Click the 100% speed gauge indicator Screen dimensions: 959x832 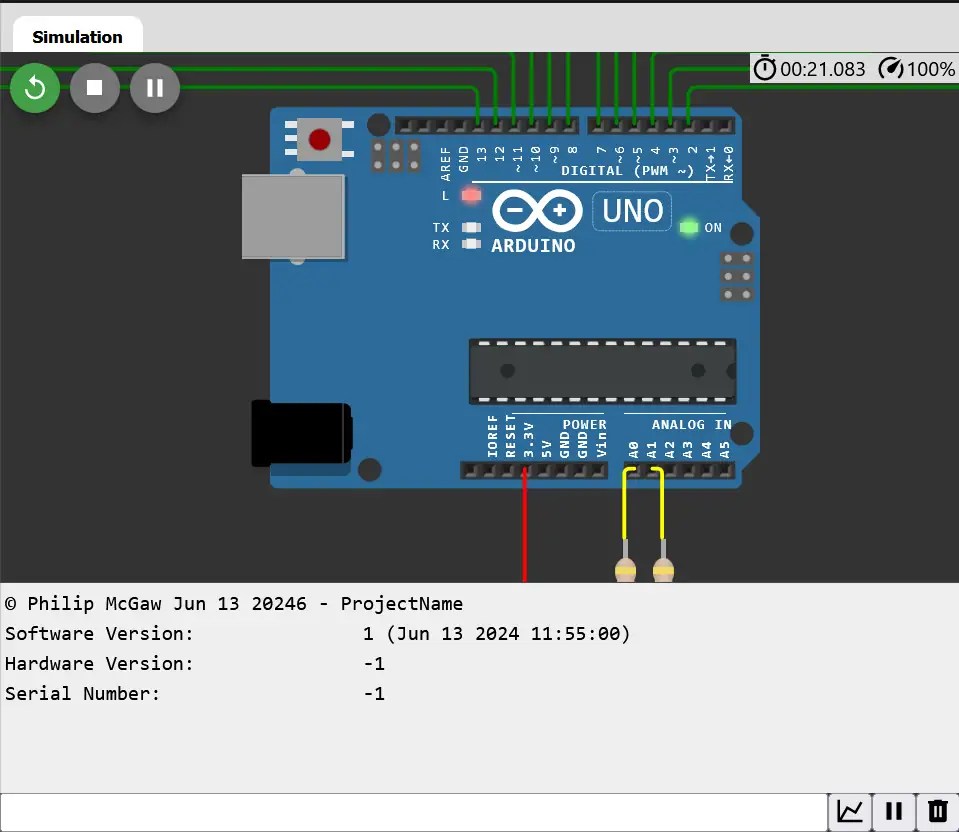pyautogui.click(x=917, y=69)
